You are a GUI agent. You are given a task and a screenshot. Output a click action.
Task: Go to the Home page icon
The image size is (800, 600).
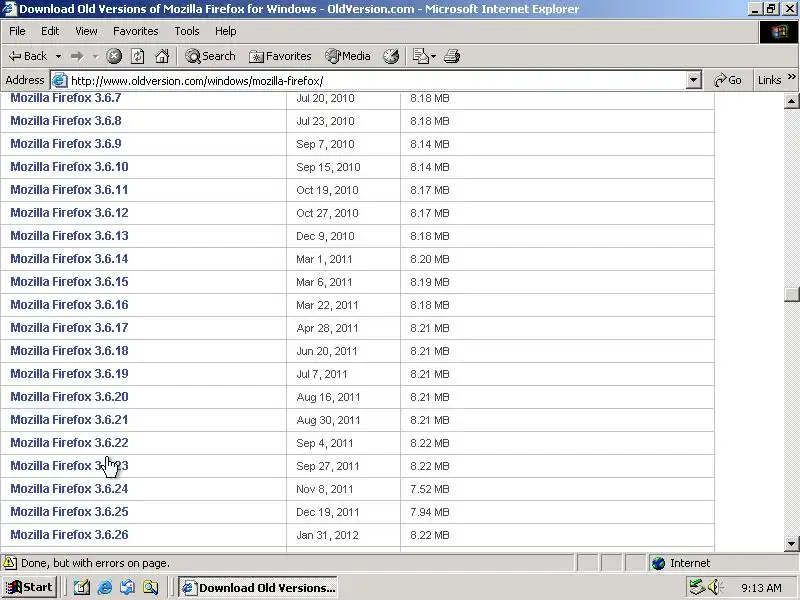tap(162, 56)
